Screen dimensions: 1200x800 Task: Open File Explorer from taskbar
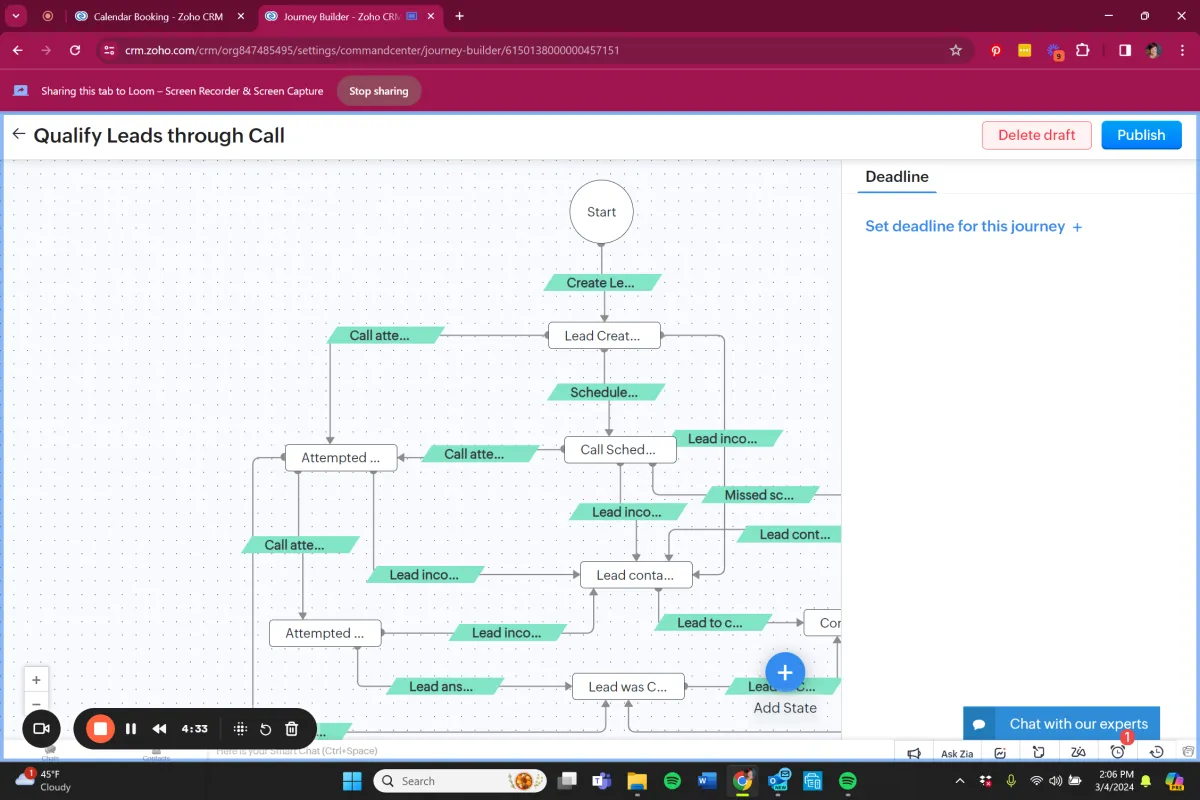point(637,781)
